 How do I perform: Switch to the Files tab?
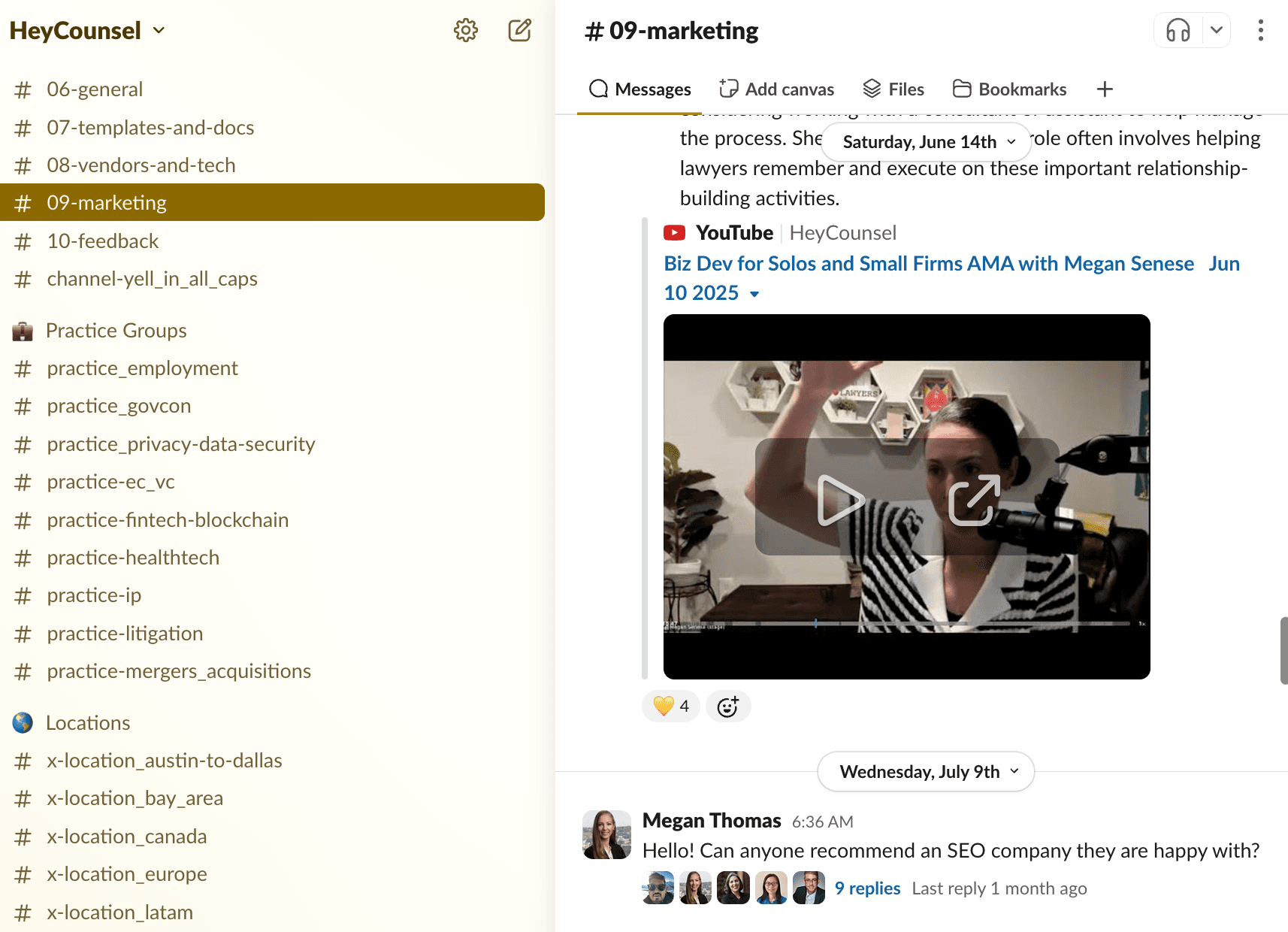coord(893,89)
